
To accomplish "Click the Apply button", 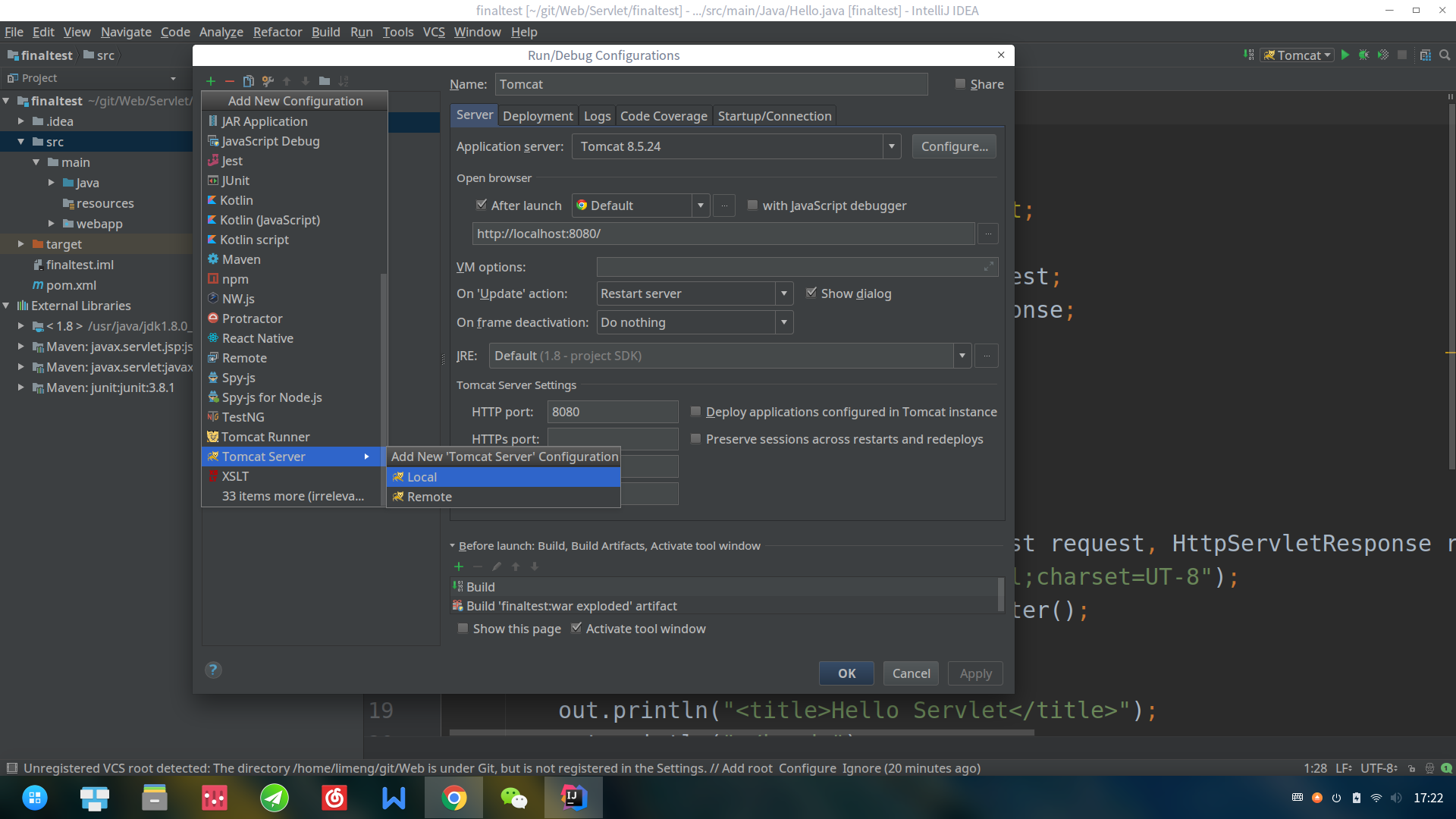I will [975, 673].
